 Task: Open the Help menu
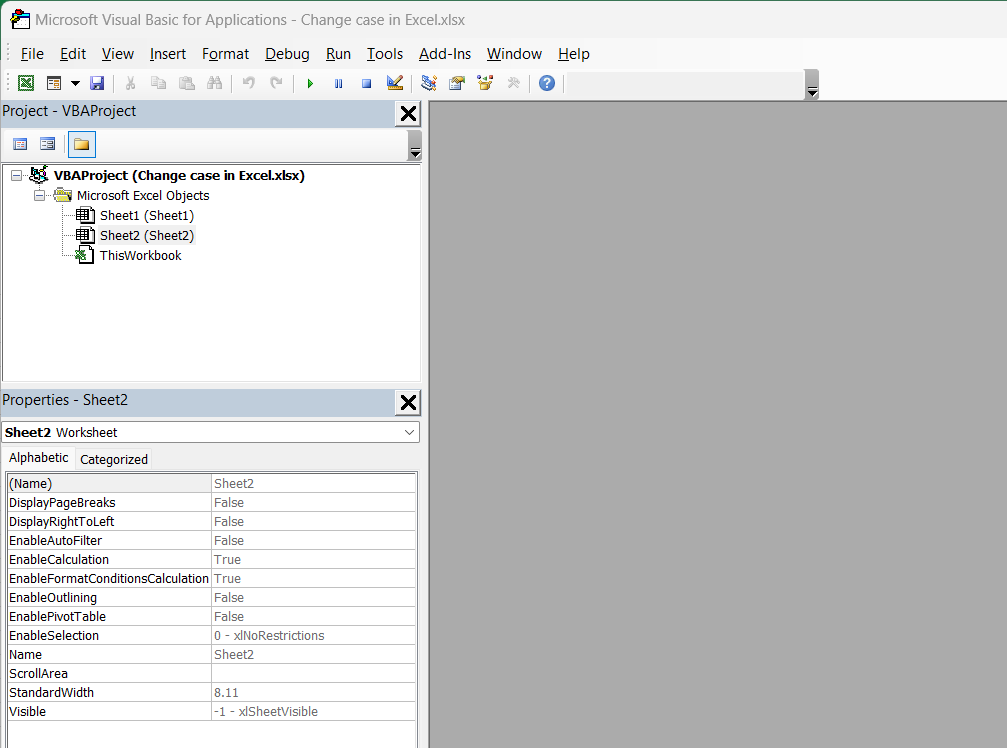coord(574,54)
